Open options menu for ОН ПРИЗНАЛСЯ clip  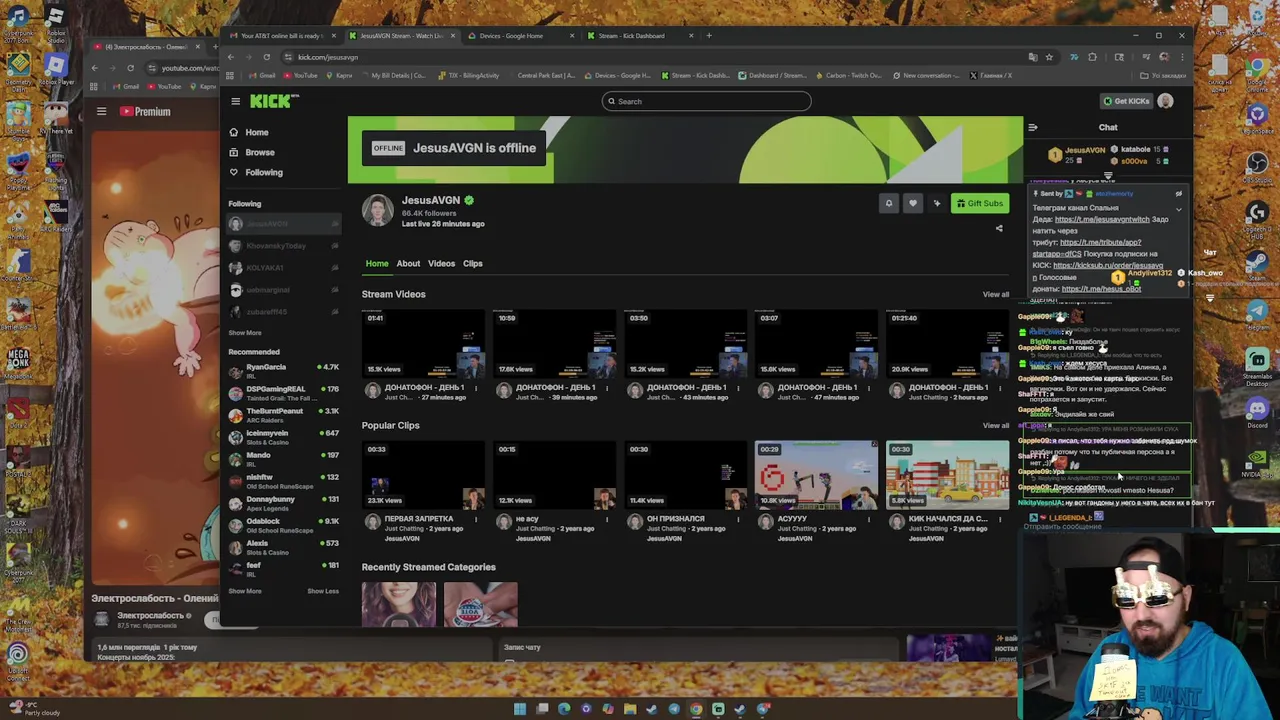738,519
